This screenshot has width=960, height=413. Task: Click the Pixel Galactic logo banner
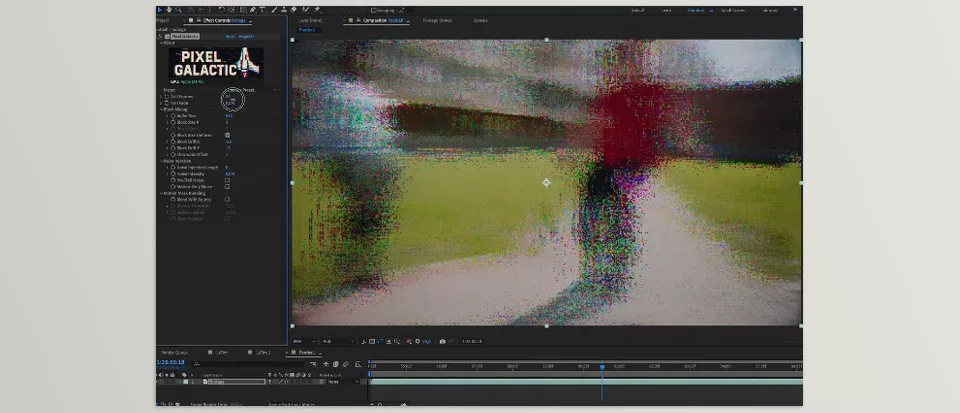pyautogui.click(x=216, y=63)
